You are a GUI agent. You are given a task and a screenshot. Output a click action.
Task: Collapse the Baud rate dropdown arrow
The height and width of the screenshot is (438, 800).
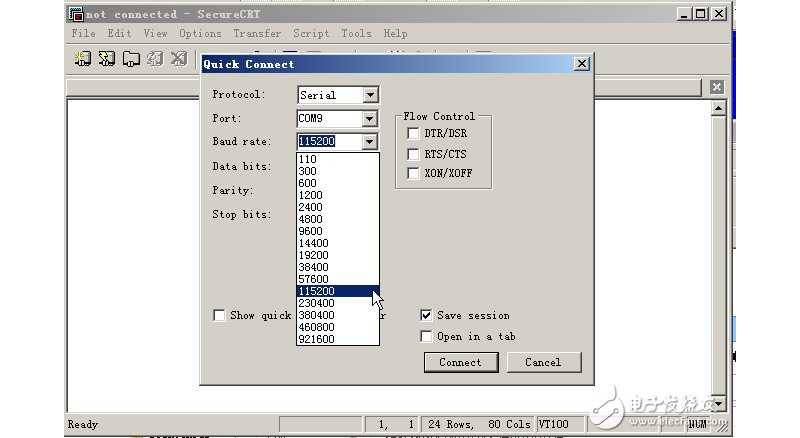(370, 141)
